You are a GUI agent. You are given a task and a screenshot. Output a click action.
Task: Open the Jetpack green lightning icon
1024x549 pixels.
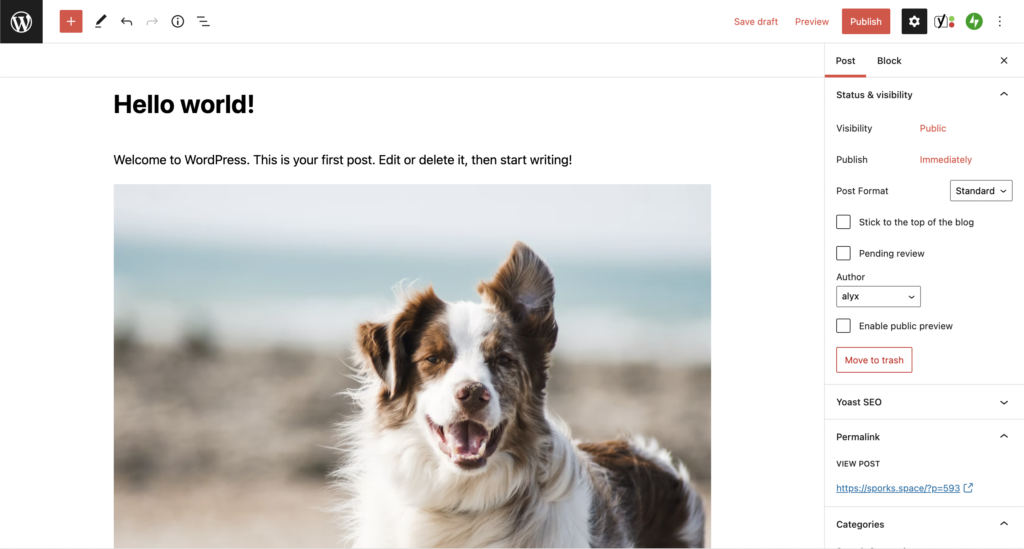(x=974, y=22)
